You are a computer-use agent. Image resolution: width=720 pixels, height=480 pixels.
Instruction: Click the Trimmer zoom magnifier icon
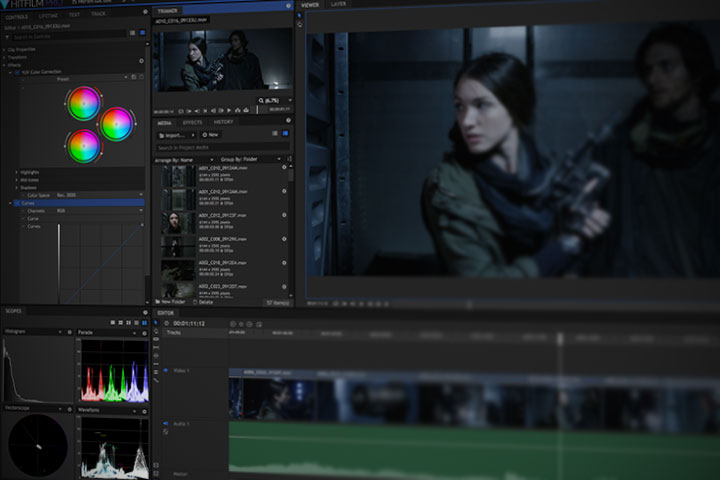[261, 101]
